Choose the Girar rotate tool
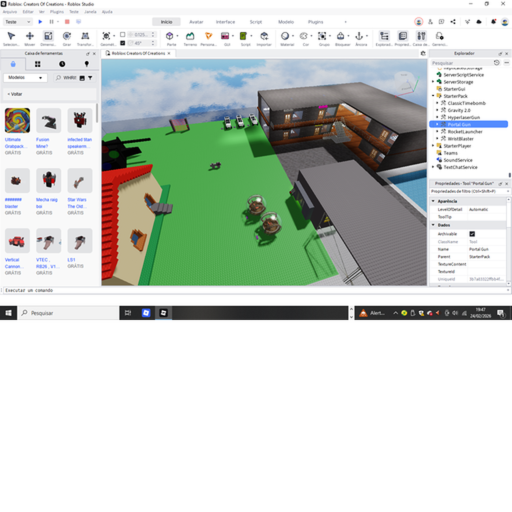Image resolution: width=512 pixels, height=512 pixels. coord(67,38)
